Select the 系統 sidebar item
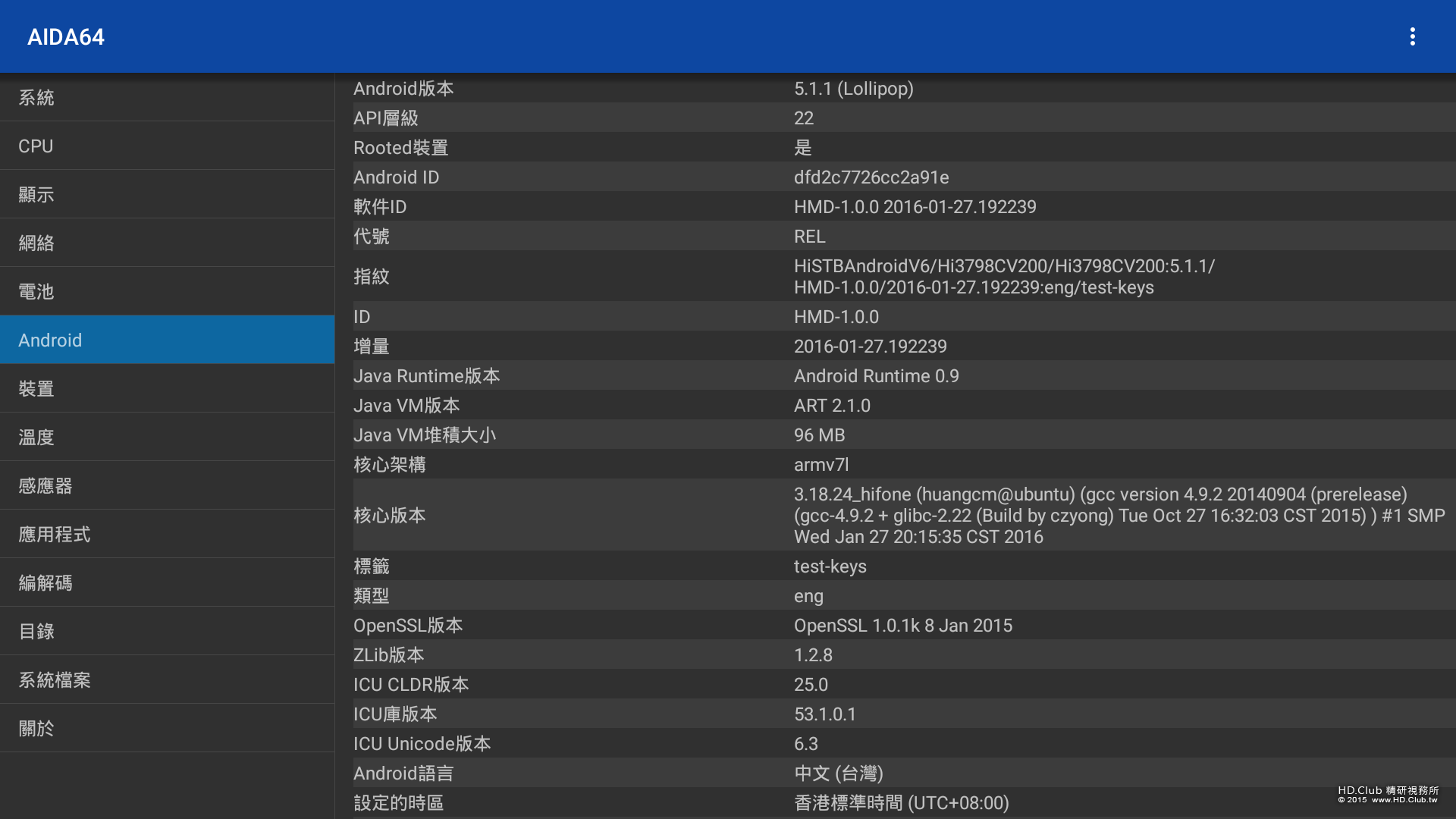Viewport: 1456px width, 819px height. 167,98
